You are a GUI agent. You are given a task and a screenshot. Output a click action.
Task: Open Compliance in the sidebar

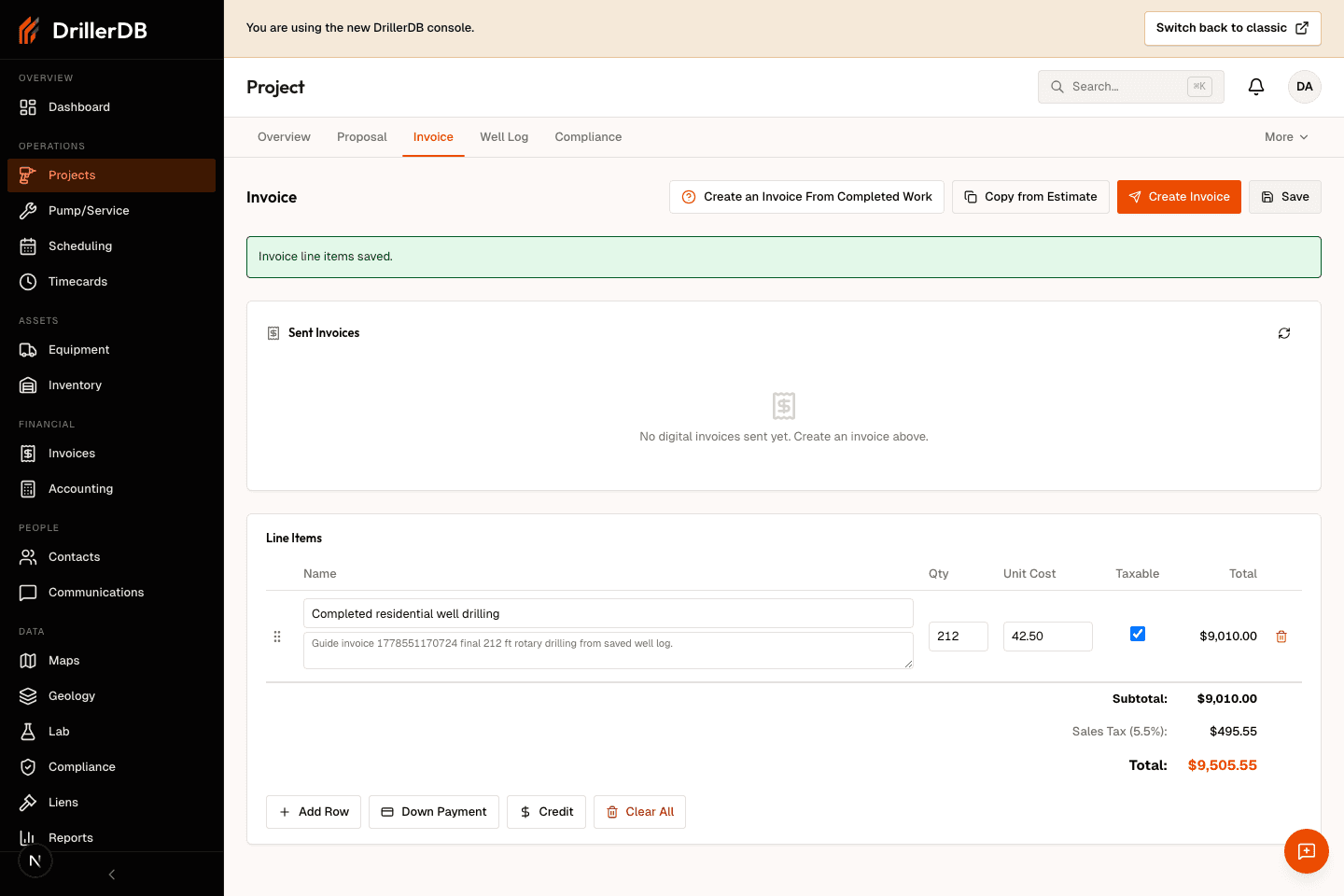(111, 767)
